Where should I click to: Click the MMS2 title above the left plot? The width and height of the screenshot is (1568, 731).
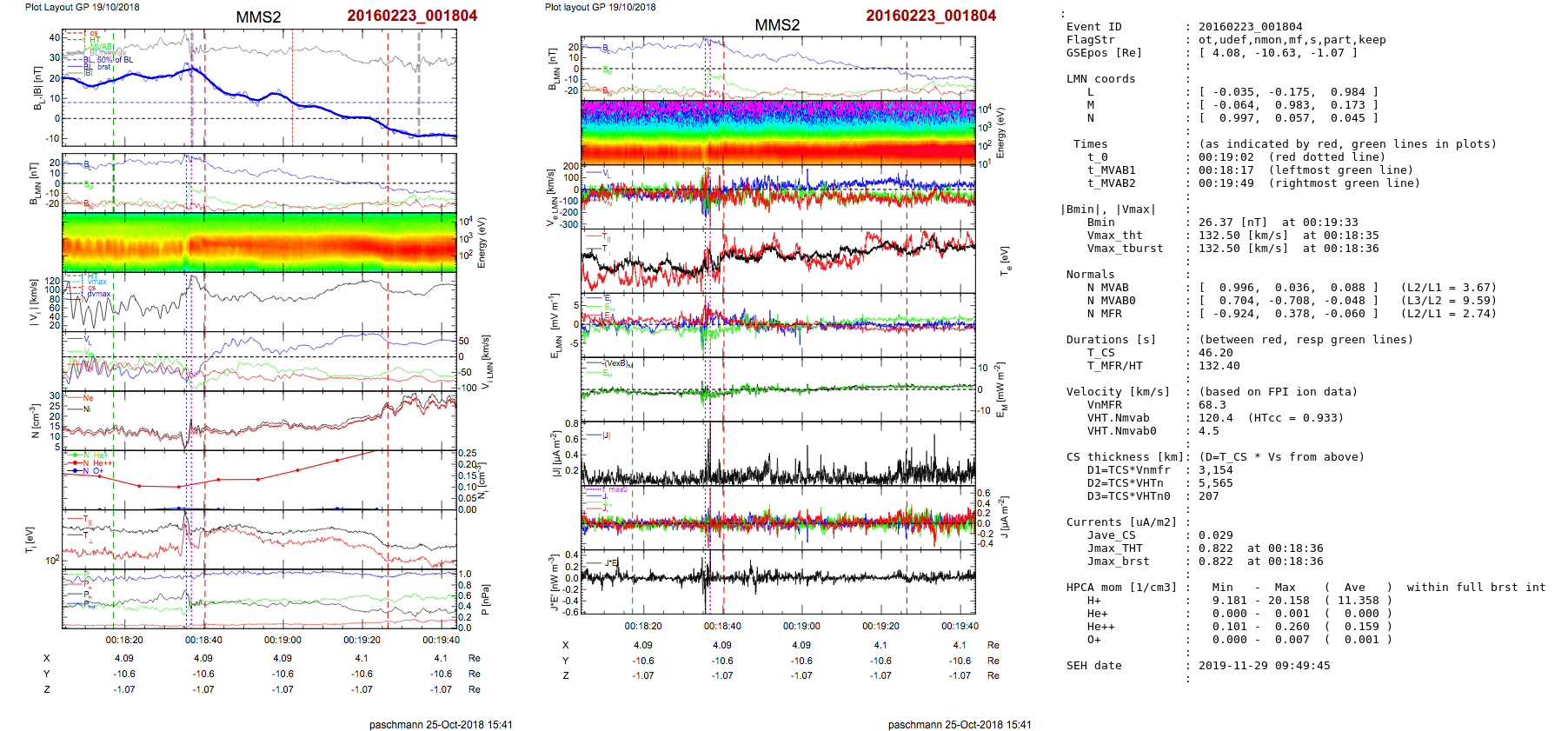tap(258, 17)
